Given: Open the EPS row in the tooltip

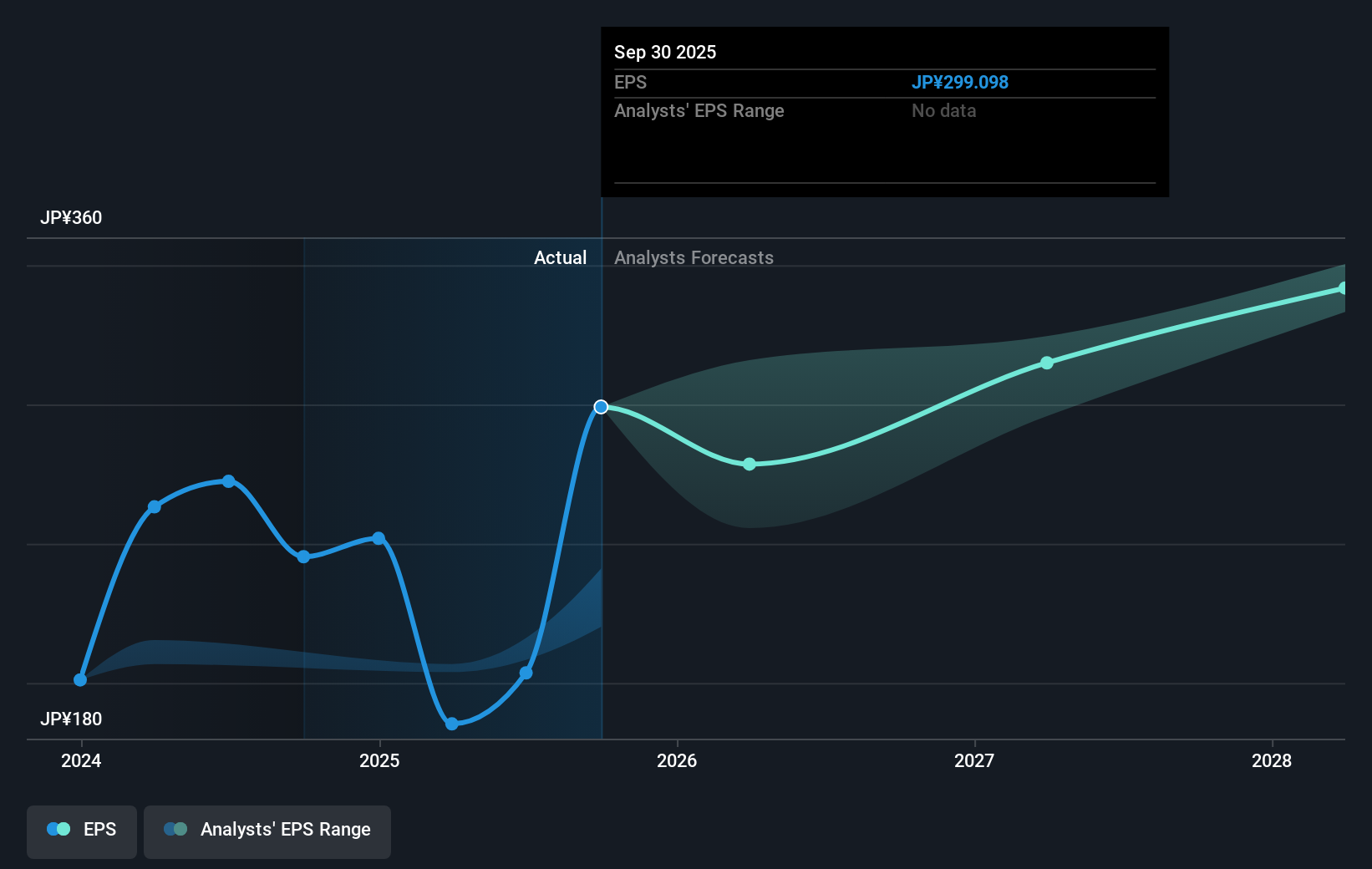Looking at the screenshot, I should 631,82.
